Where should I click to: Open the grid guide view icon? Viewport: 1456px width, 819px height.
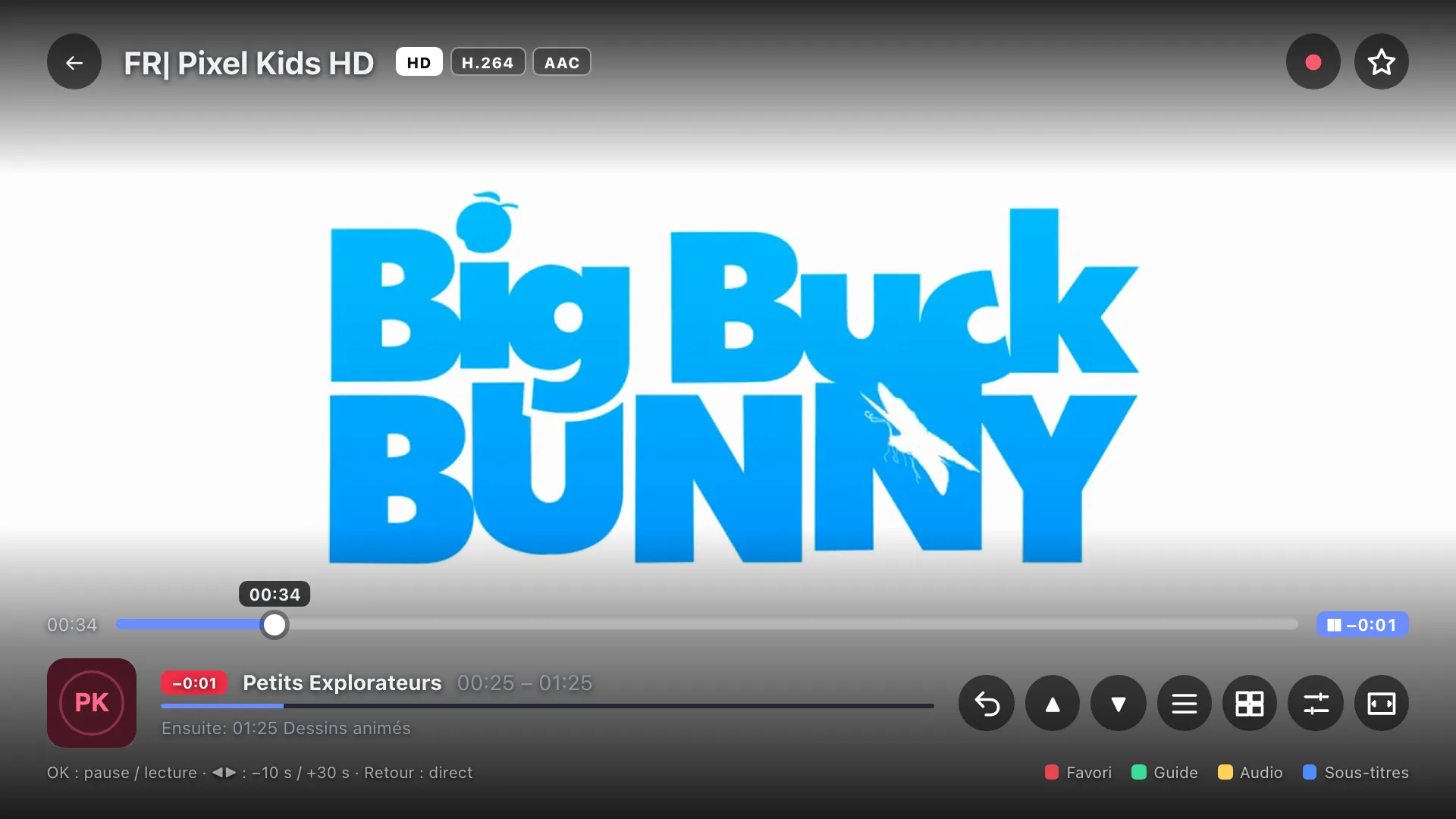tap(1250, 704)
